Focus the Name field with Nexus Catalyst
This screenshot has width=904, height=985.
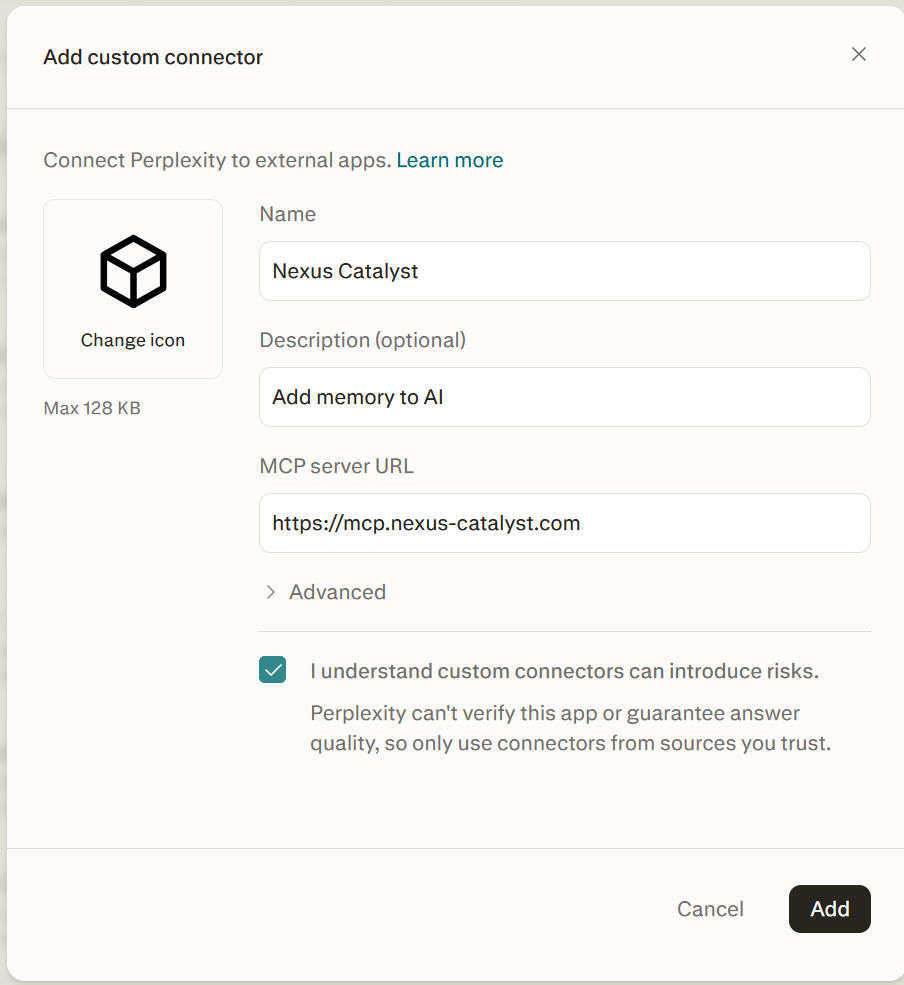[565, 271]
